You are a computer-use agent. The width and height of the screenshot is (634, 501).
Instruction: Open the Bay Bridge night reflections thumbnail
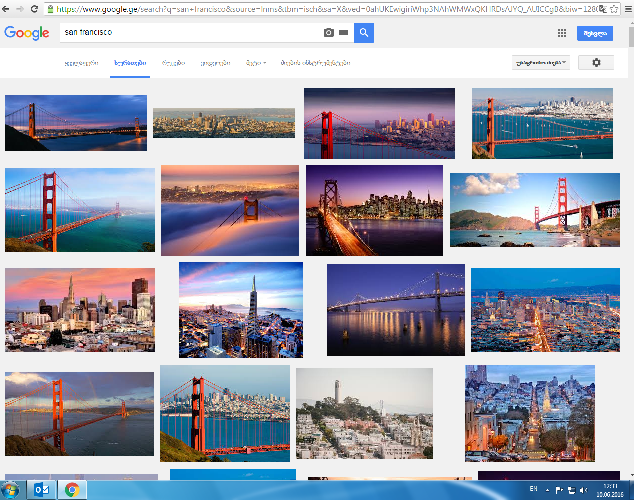point(396,310)
